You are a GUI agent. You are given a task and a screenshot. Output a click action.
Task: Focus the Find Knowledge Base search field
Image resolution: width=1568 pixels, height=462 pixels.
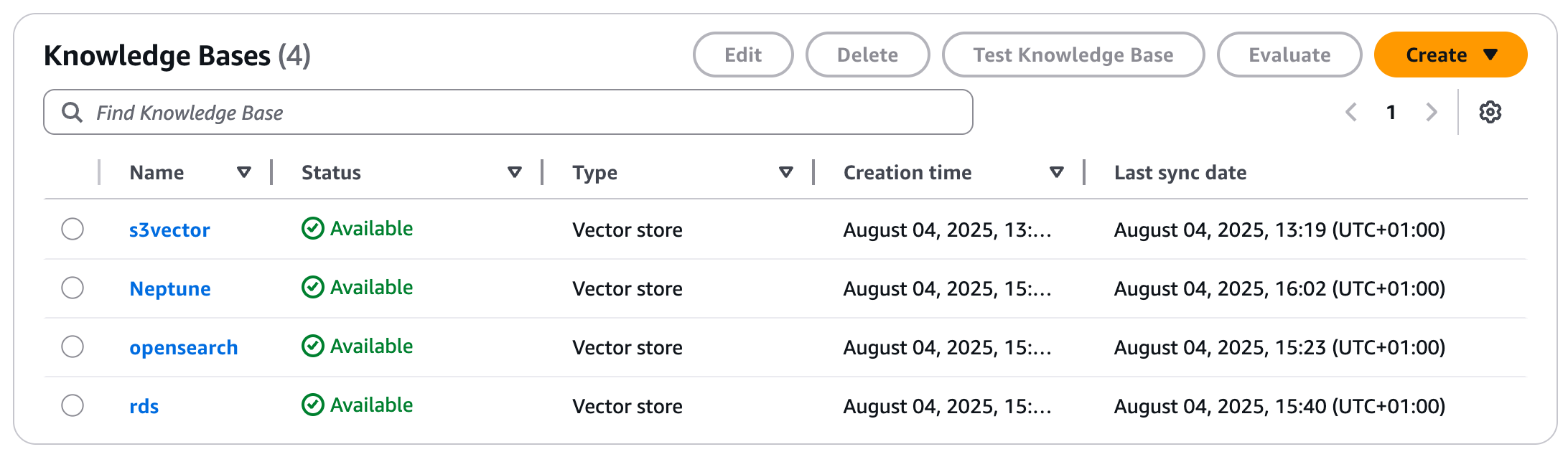[x=508, y=112]
